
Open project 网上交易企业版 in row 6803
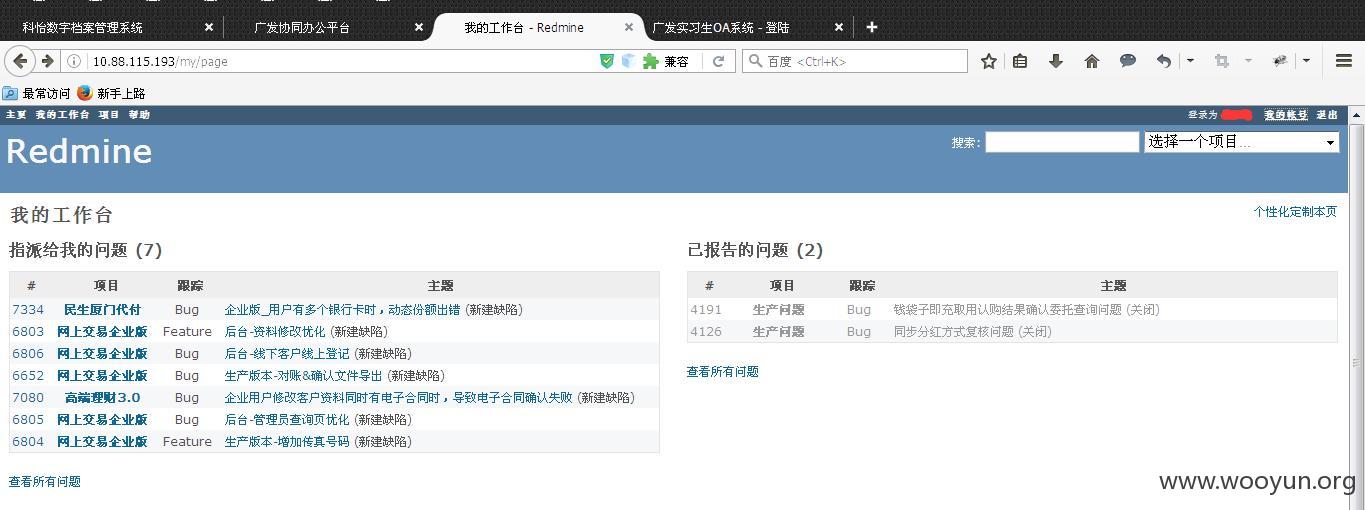click(102, 332)
